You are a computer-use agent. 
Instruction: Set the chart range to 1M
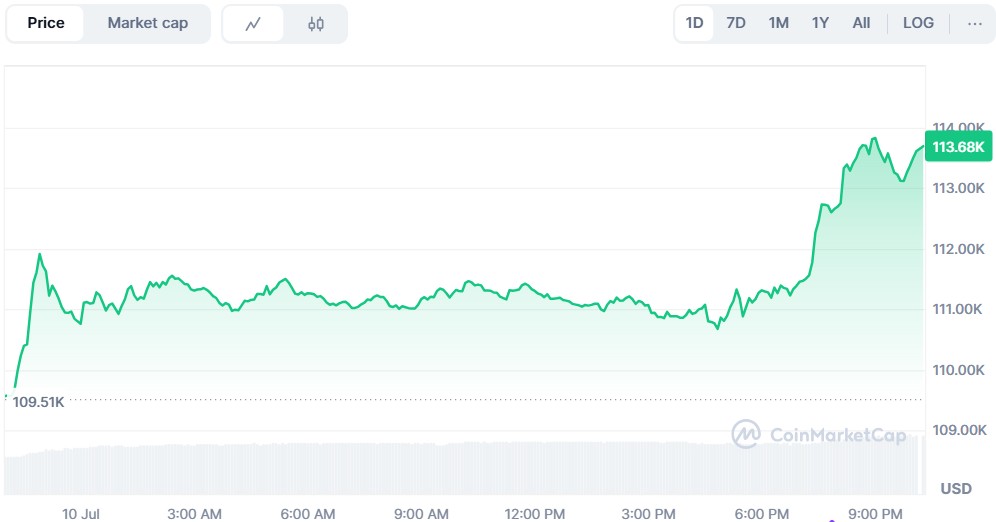pyautogui.click(x=778, y=23)
